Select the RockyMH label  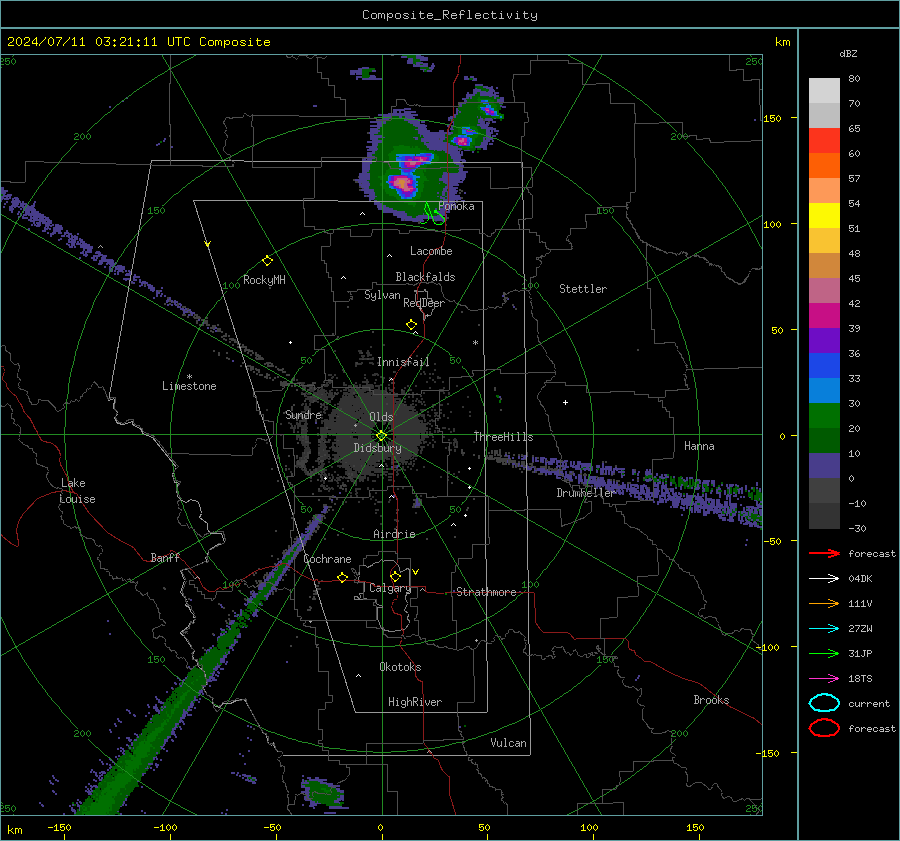264,280
